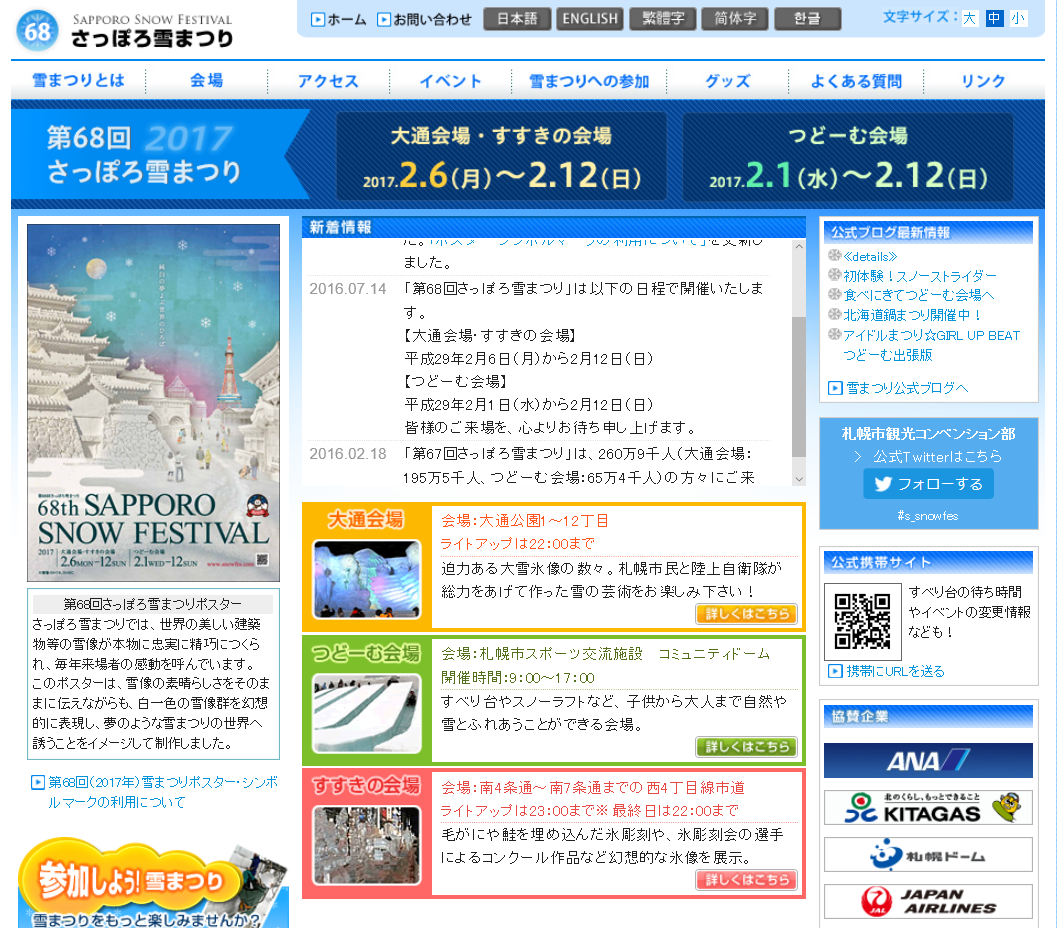Click the arrow icon before 携帯にURLを送る
Viewport: 1057px width, 928px height.
tap(835, 671)
